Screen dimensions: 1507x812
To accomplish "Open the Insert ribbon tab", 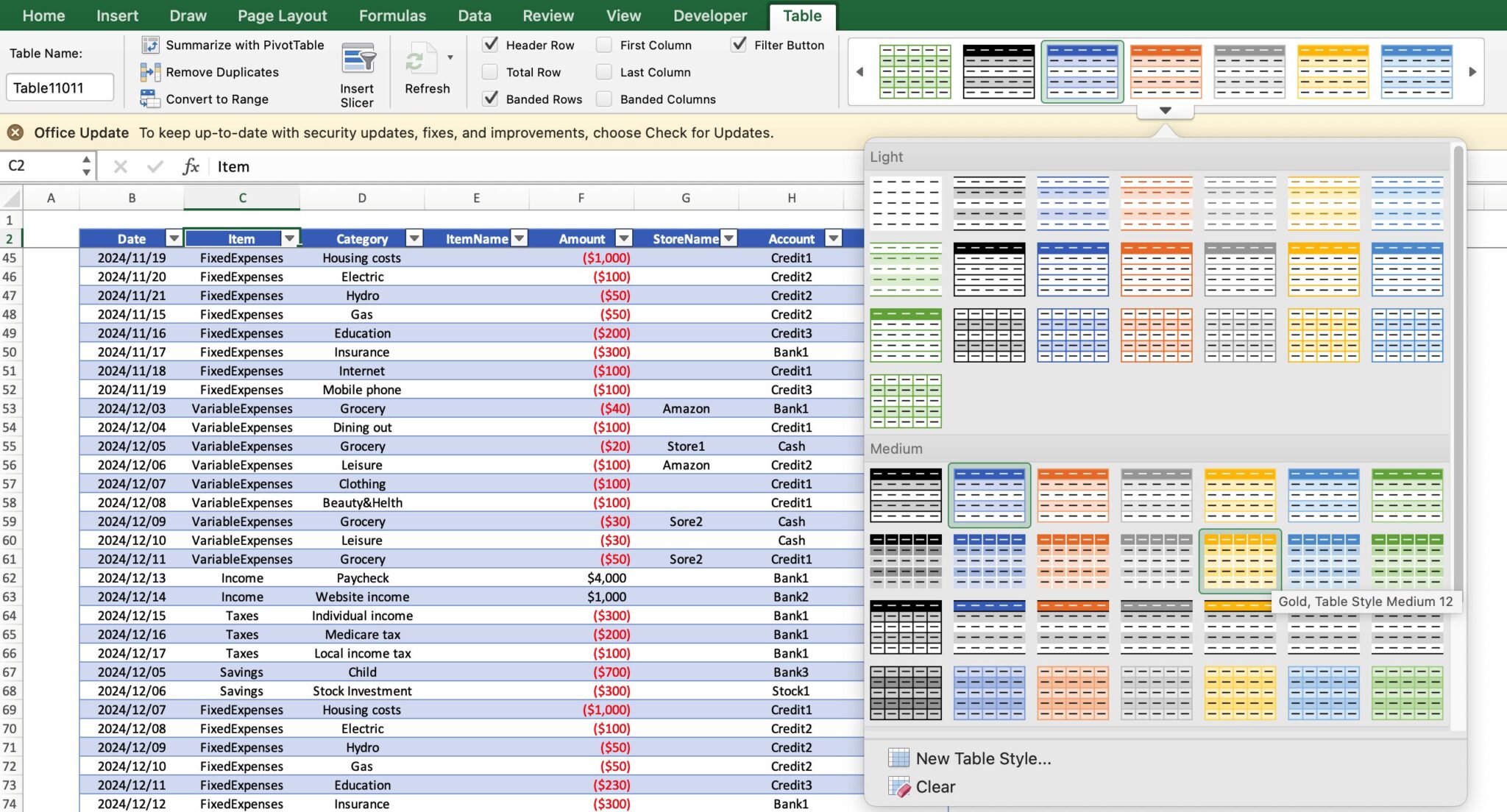I will tap(117, 15).
